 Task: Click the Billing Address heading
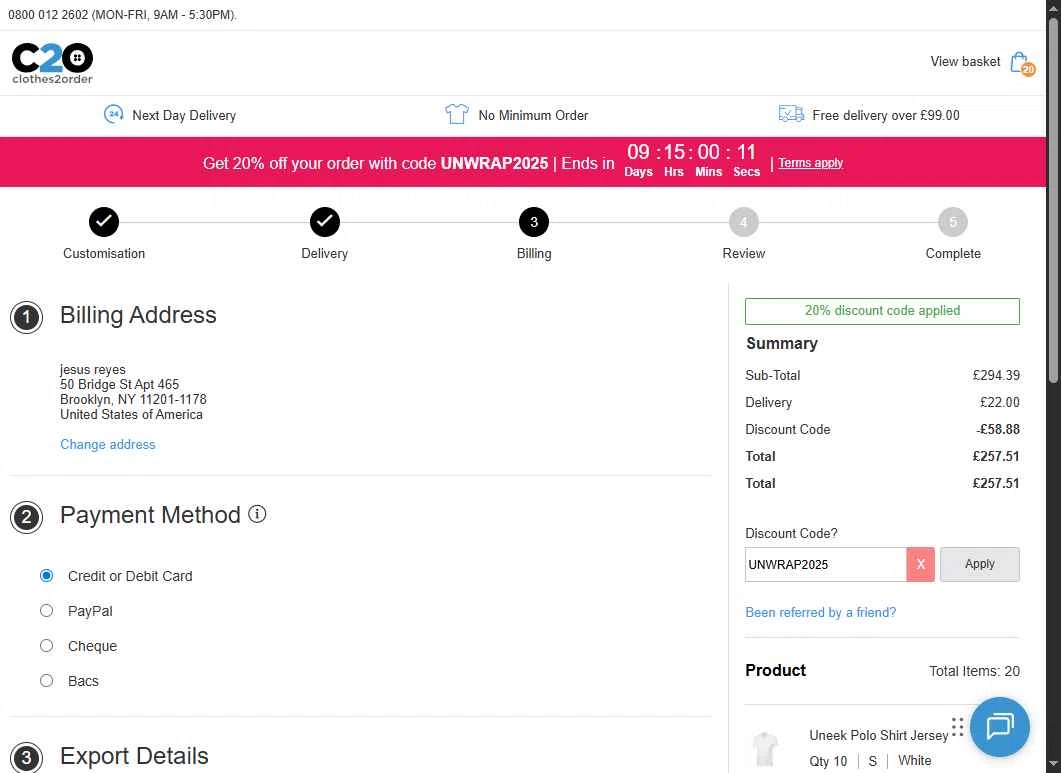click(138, 315)
